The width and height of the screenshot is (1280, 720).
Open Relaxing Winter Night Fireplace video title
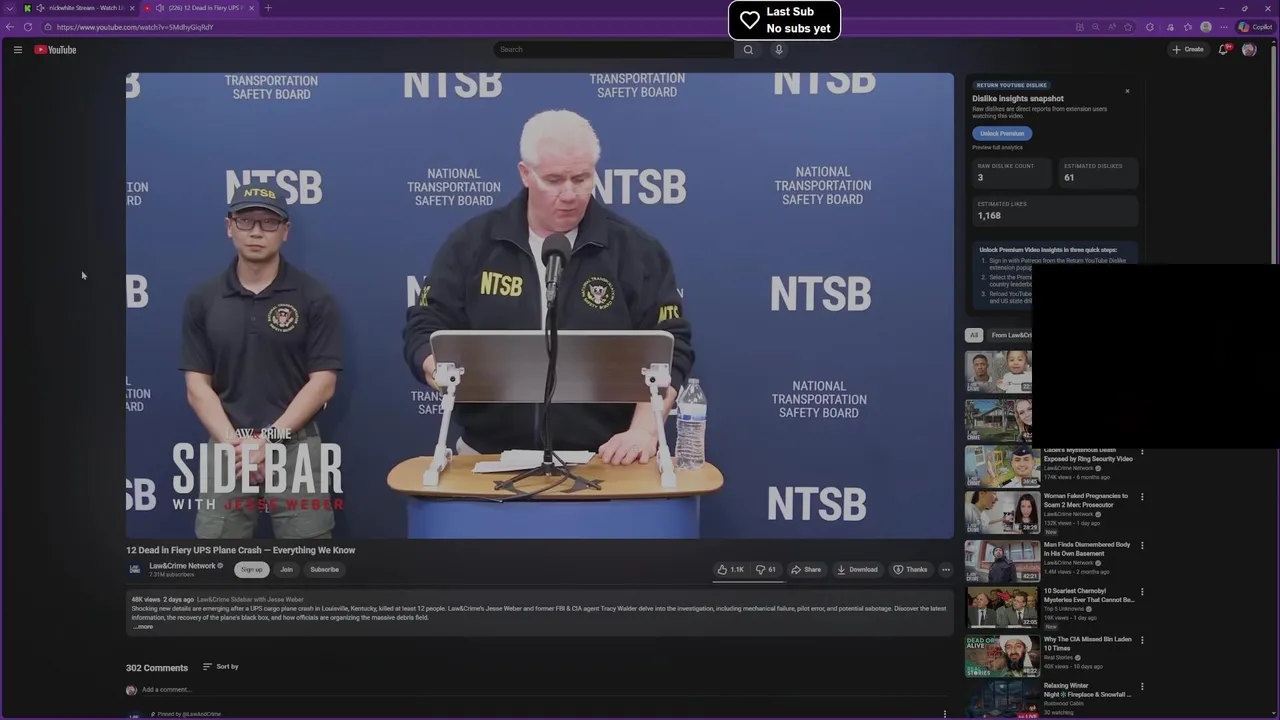1087,690
